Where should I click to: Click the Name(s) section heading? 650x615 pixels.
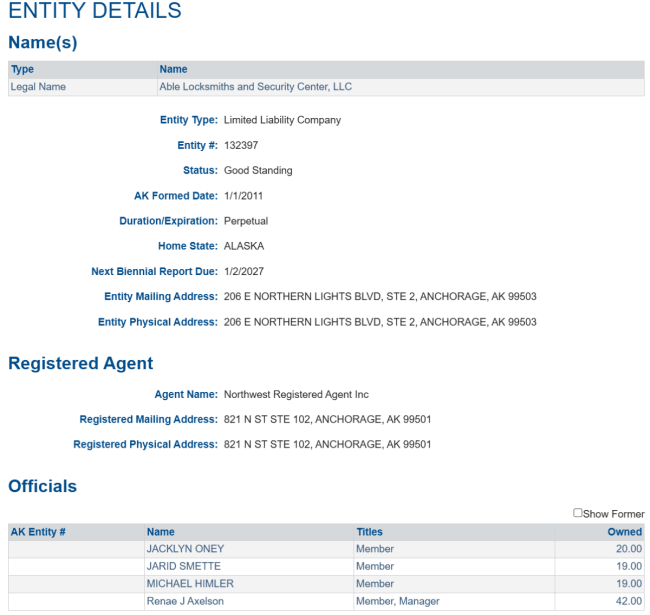[x=43, y=42]
